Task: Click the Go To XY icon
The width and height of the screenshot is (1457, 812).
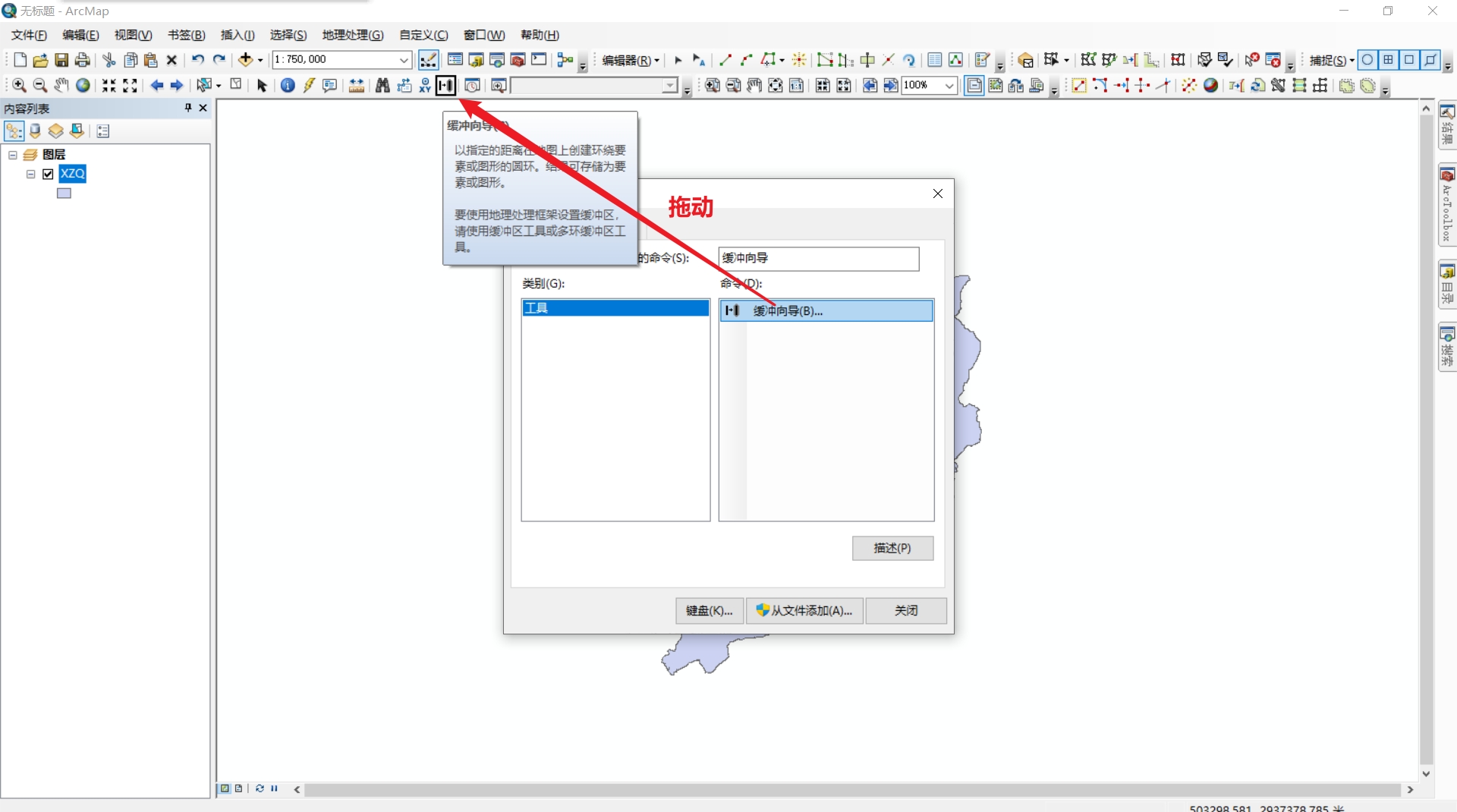Action: click(x=425, y=86)
